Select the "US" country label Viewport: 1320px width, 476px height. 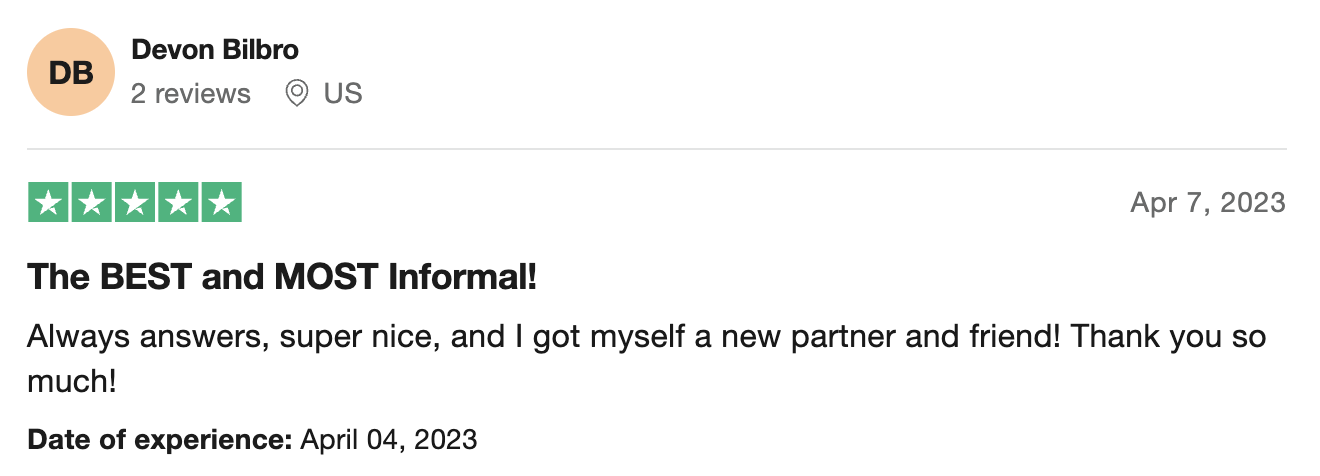click(343, 94)
